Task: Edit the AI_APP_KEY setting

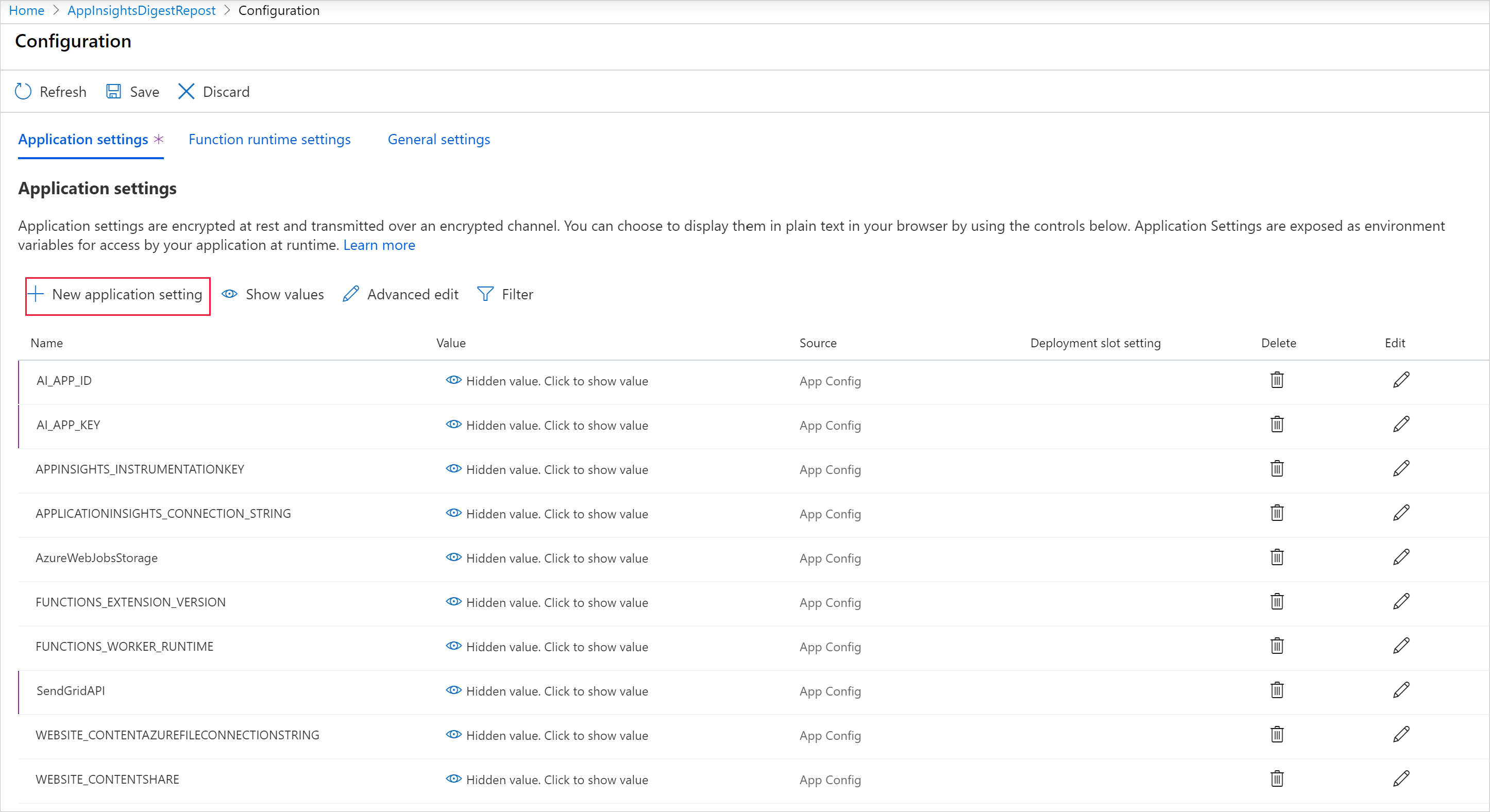Action: click(1400, 425)
